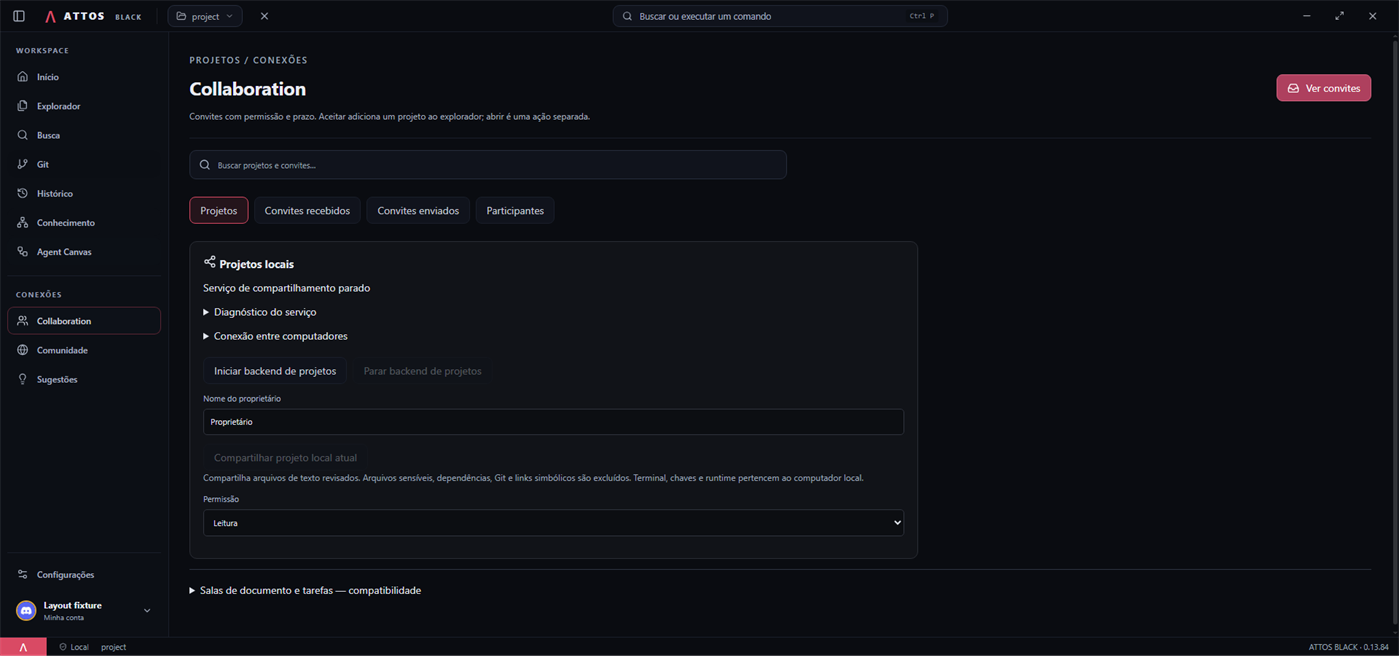1399x656 pixels.
Task: Click the project name in status bar
Action: coord(113,647)
